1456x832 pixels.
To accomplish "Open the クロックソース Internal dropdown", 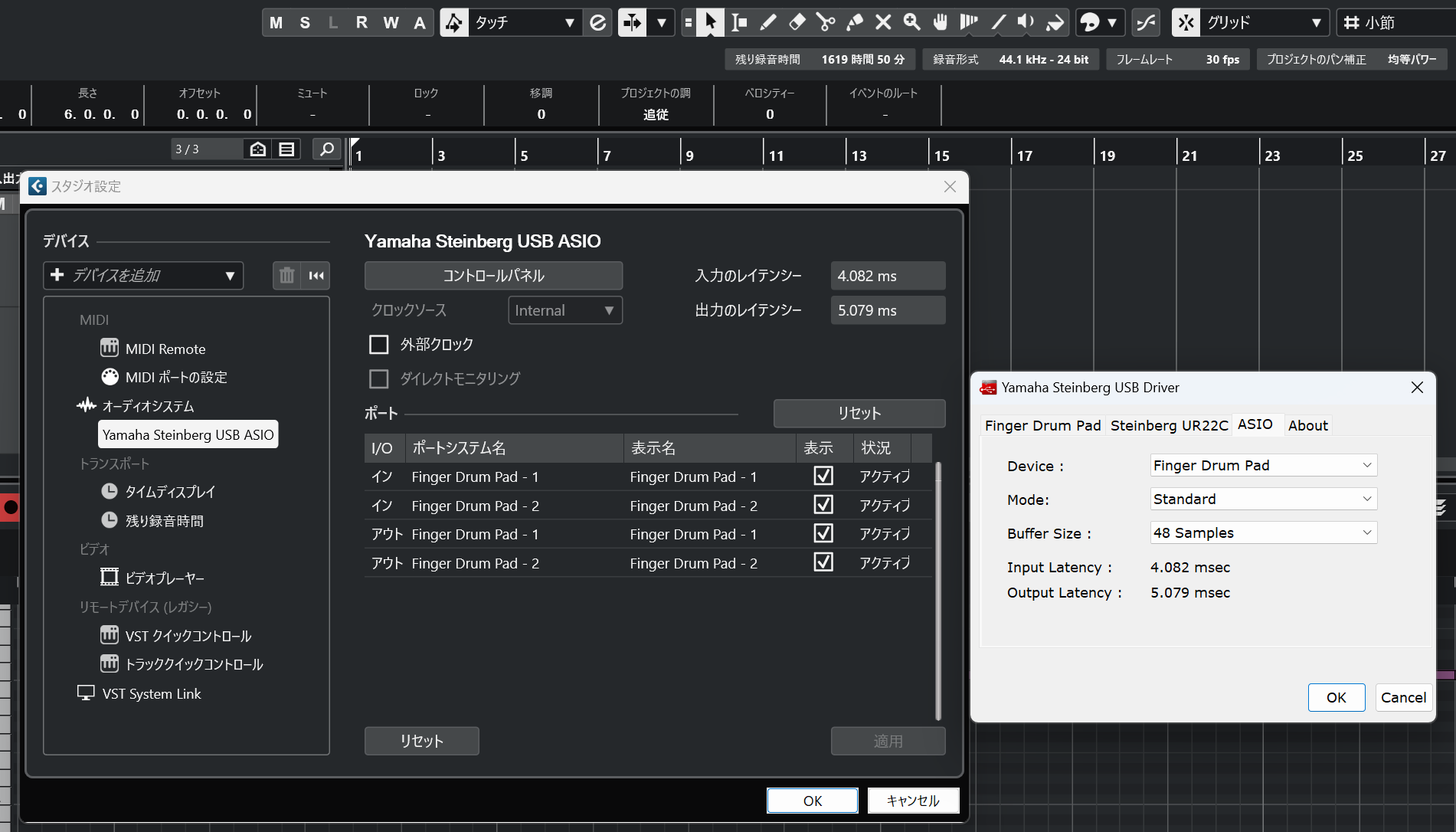I will pos(565,310).
